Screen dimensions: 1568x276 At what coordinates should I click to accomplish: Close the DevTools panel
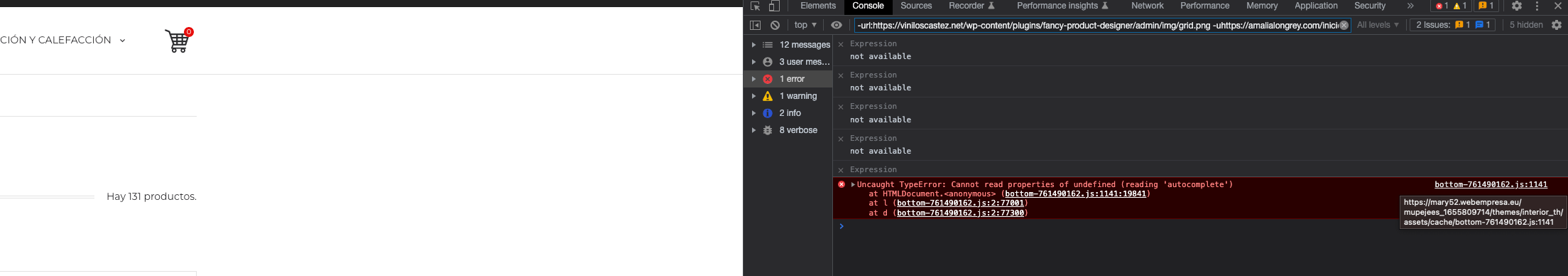click(x=1557, y=6)
